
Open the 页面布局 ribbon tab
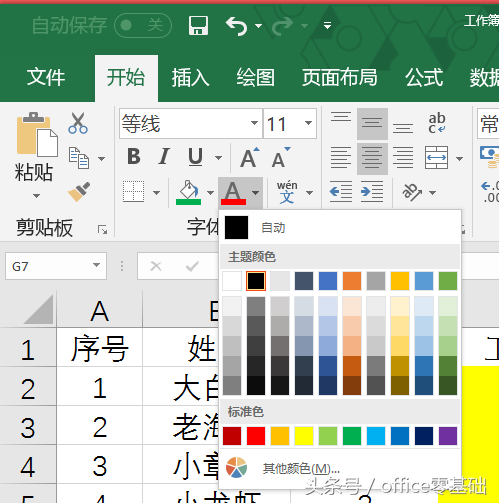click(340, 77)
